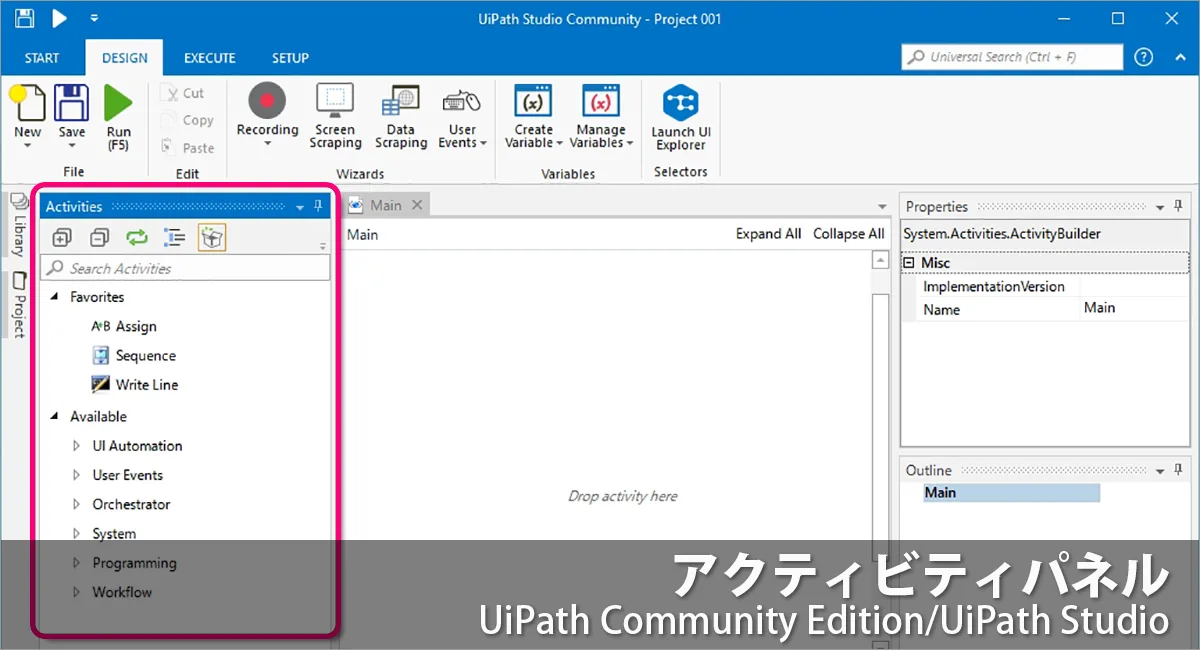
Task: Open the Help question mark icon
Action: tap(1145, 57)
